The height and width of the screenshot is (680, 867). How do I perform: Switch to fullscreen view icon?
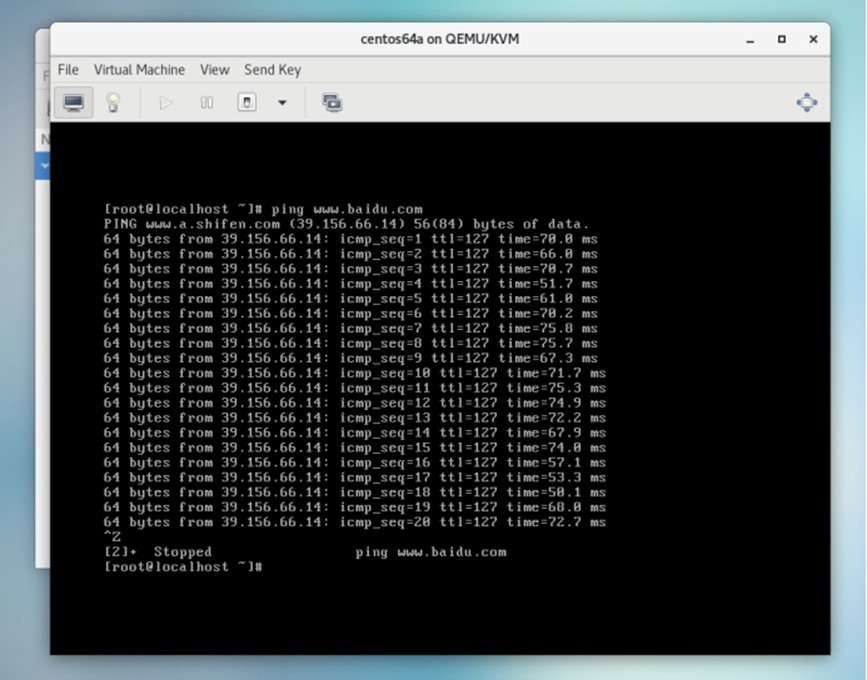[x=807, y=102]
